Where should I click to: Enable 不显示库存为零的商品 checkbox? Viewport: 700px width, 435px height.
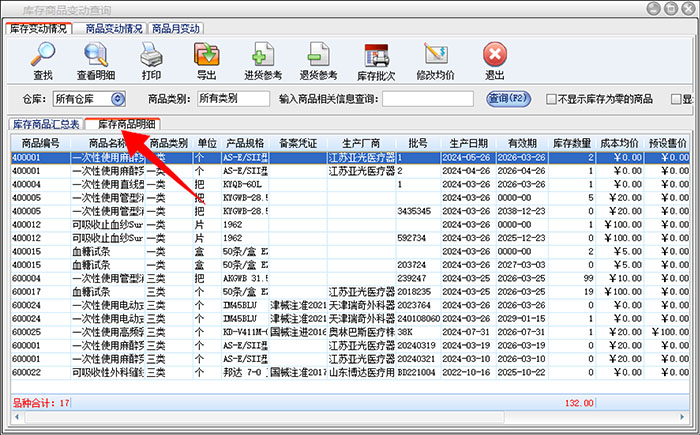[551, 99]
